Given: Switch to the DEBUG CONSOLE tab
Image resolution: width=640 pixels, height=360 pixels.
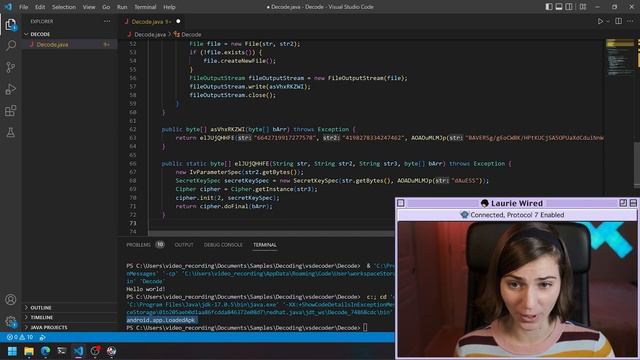Looking at the screenshot, I should click(223, 245).
